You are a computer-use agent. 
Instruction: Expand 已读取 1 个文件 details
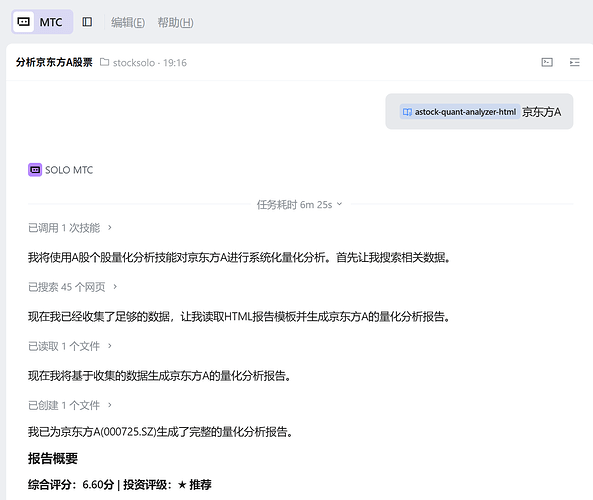[x=70, y=346]
